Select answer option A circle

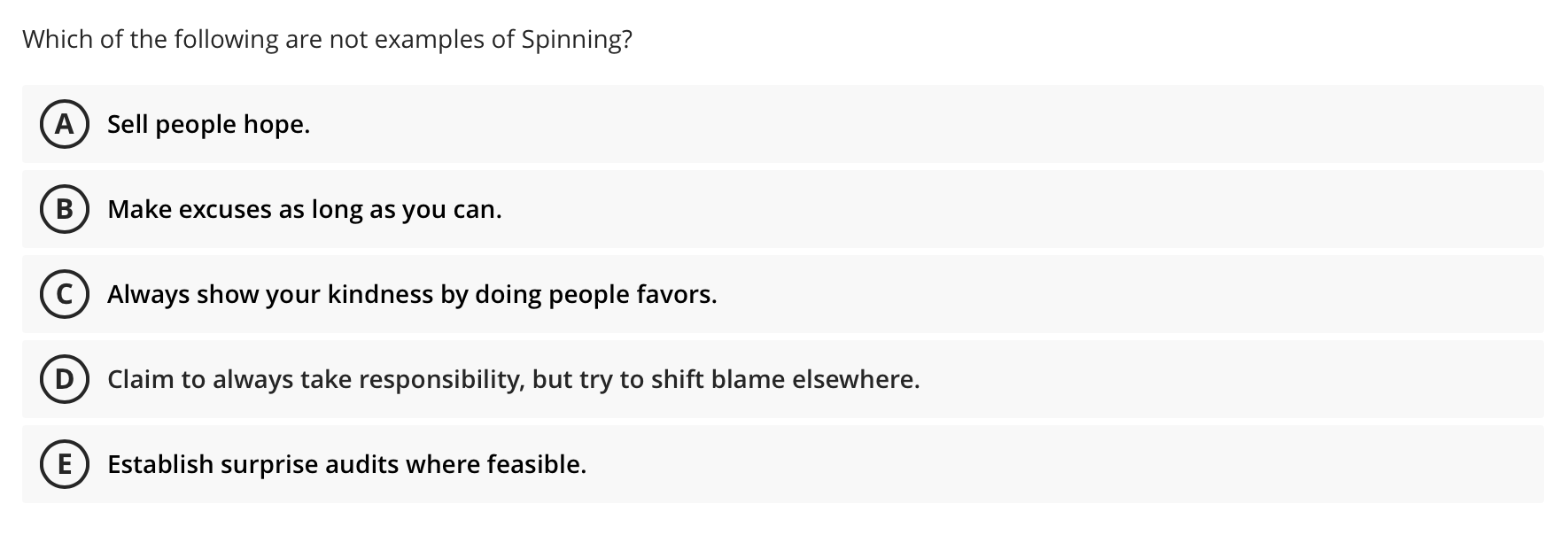click(64, 125)
